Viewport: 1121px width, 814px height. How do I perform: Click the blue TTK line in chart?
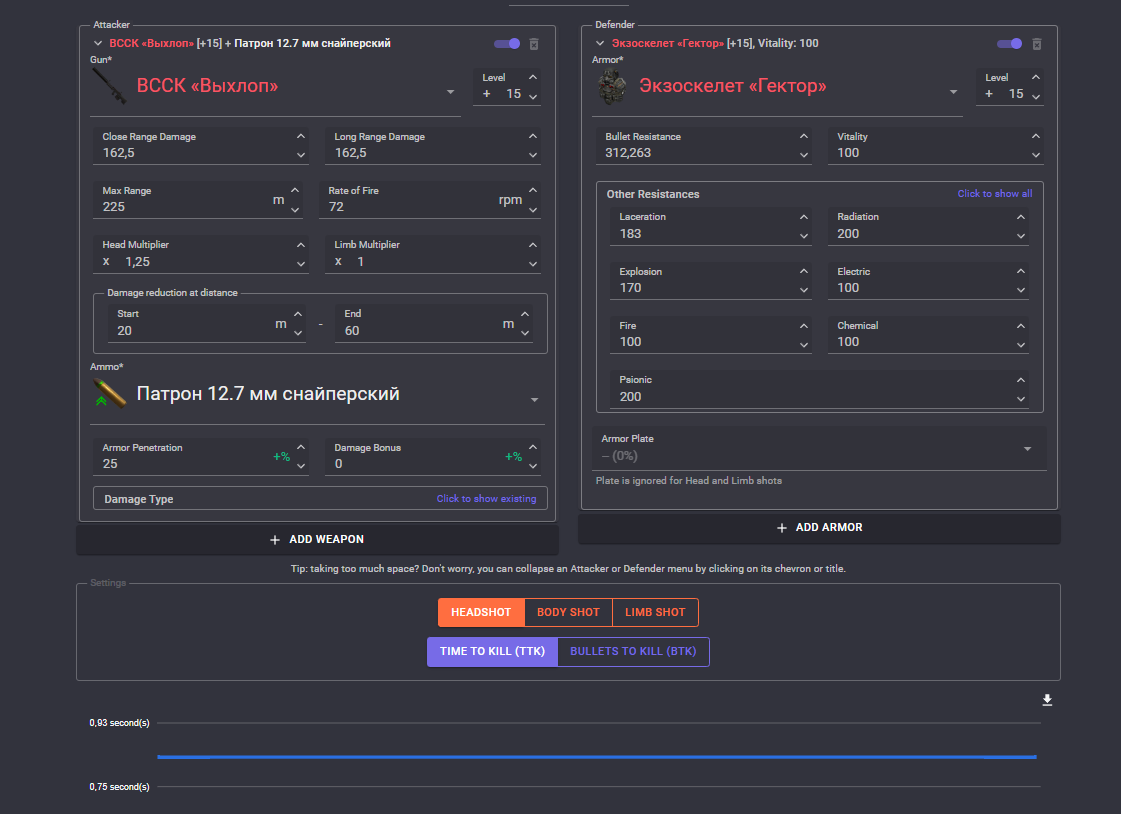tap(597, 757)
